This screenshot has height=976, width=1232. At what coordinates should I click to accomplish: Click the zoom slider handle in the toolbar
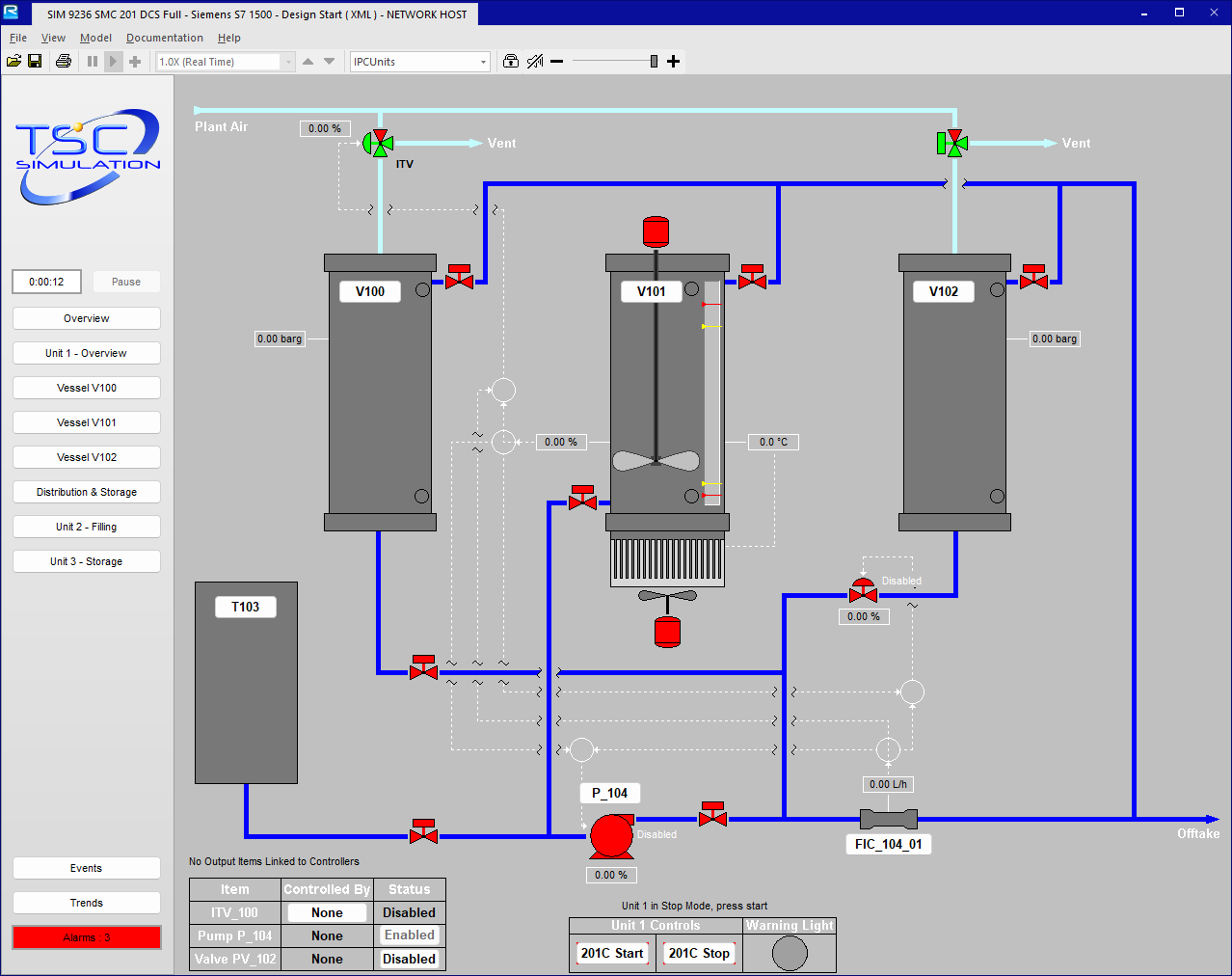pos(654,61)
